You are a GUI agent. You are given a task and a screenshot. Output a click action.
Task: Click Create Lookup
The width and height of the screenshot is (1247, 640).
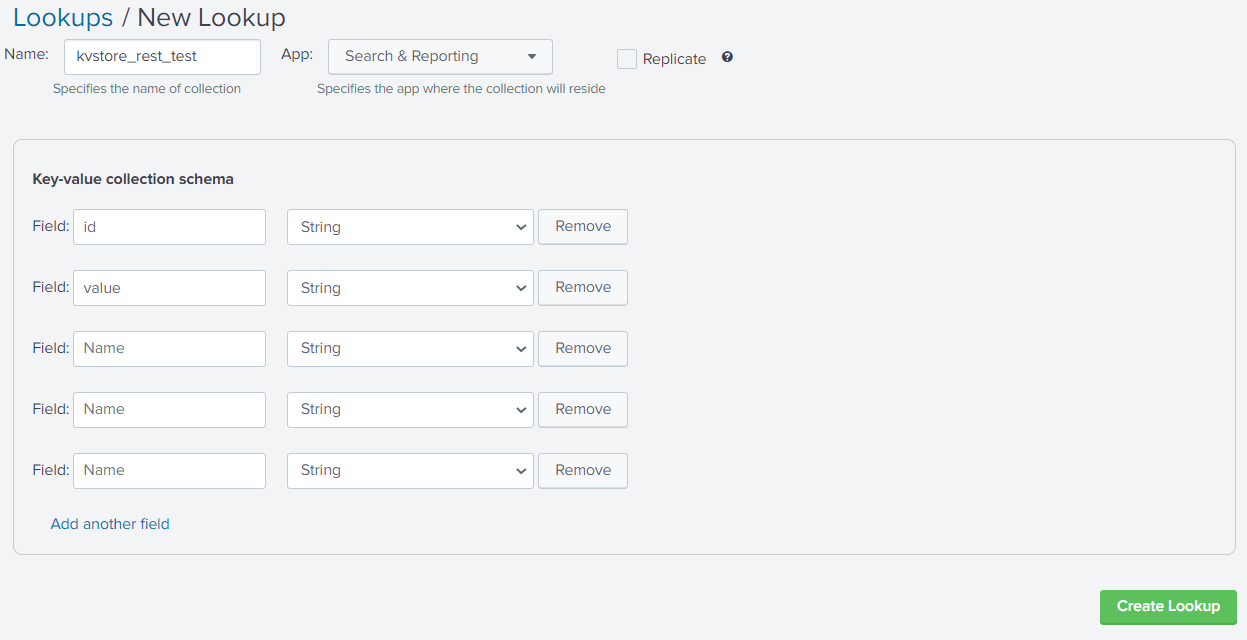point(1167,606)
